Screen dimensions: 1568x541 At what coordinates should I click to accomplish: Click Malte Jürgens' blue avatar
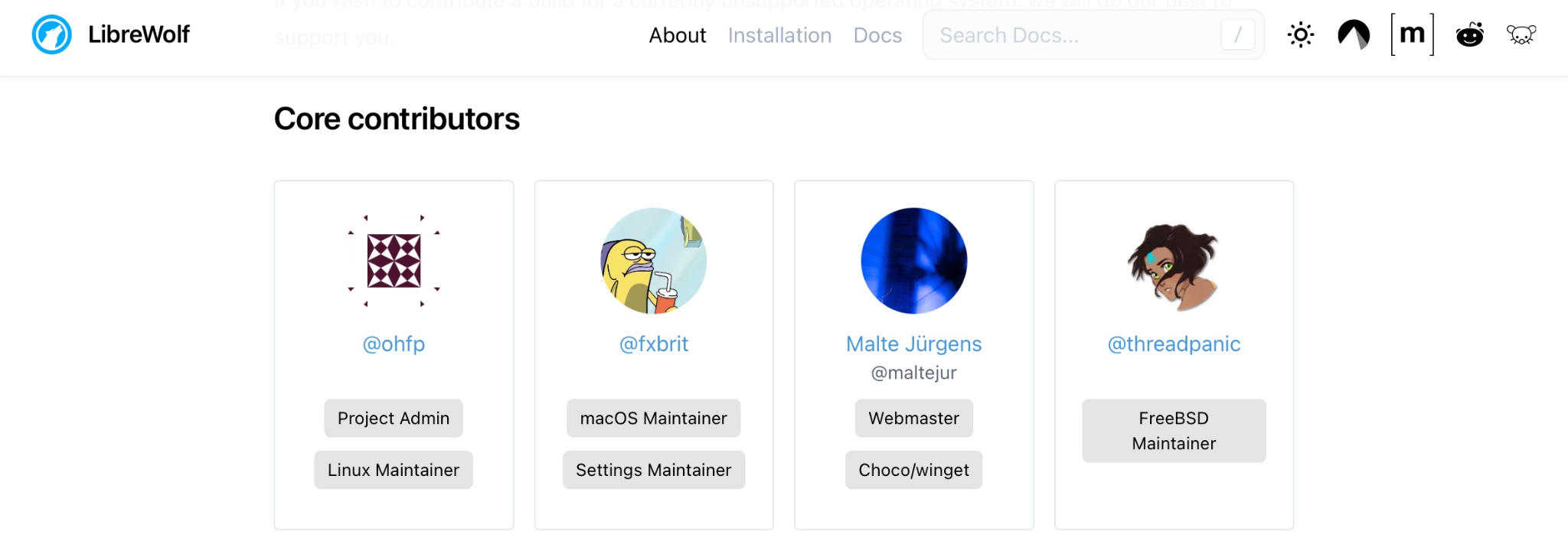(x=914, y=261)
